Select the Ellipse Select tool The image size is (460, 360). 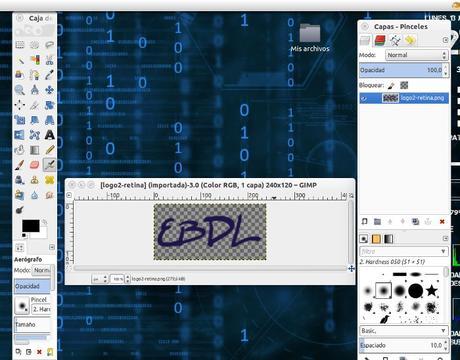35,45
